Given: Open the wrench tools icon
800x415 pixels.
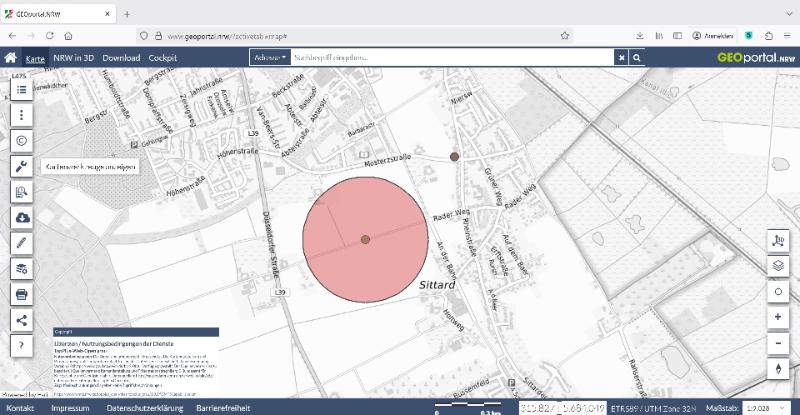Looking at the screenshot, I should [21, 167].
